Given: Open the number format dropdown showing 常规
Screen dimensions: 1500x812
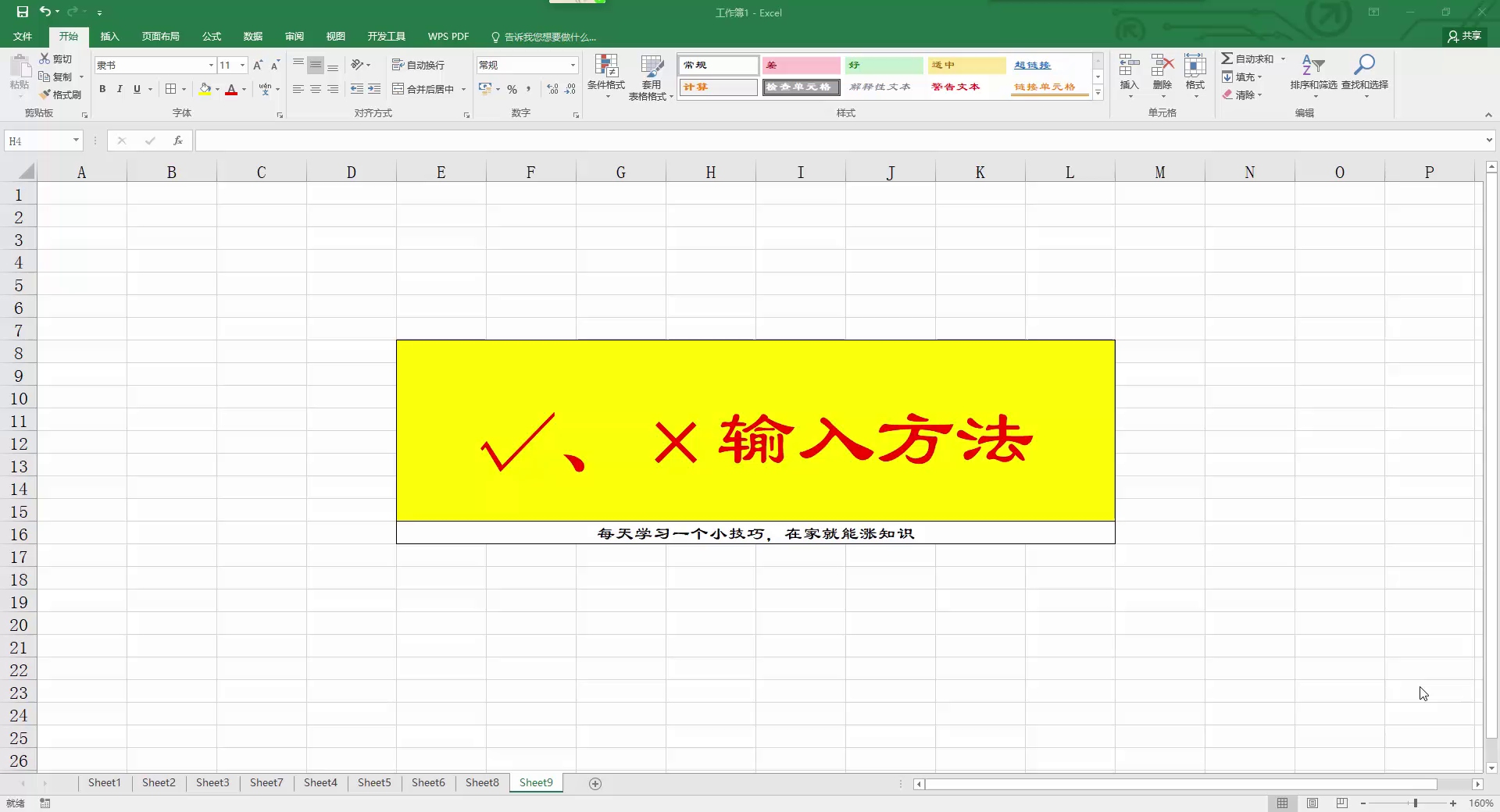Looking at the screenshot, I should 573,65.
